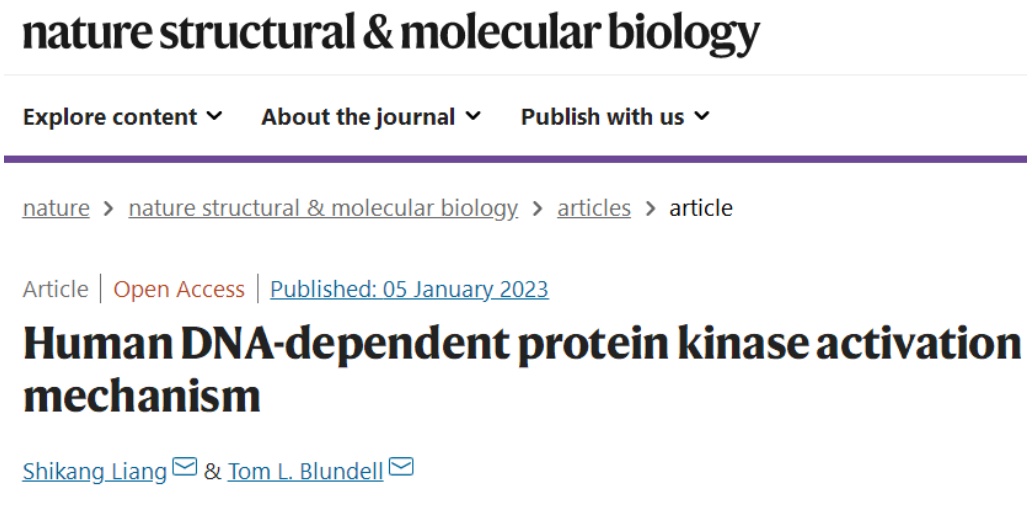This screenshot has width=1032, height=509.
Task: Expand the About the journal chevron arrow
Action: (473, 116)
